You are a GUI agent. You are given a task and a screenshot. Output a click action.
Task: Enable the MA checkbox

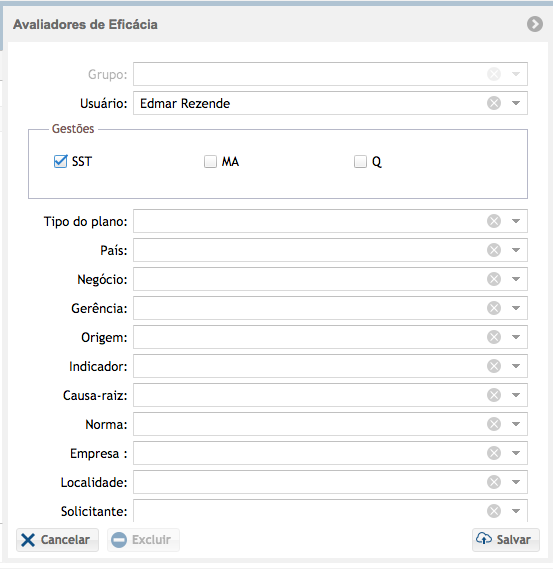[x=210, y=161]
